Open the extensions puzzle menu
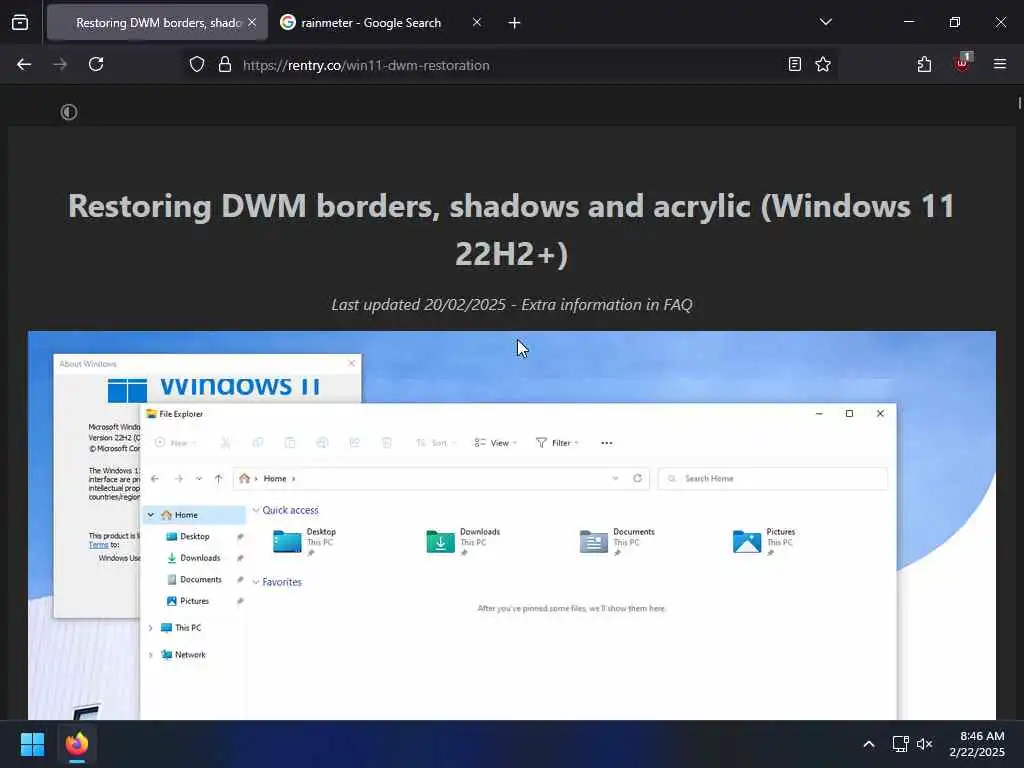Viewport: 1024px width, 768px height. tap(924, 64)
